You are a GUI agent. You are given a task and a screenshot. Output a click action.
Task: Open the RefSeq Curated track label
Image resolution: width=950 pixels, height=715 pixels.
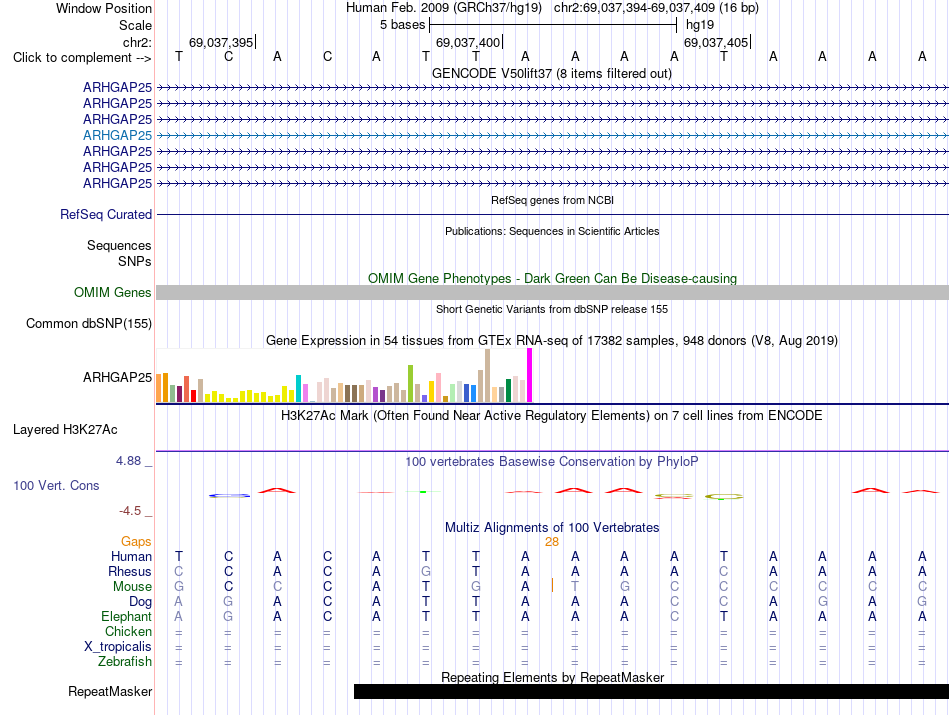click(x=105, y=214)
